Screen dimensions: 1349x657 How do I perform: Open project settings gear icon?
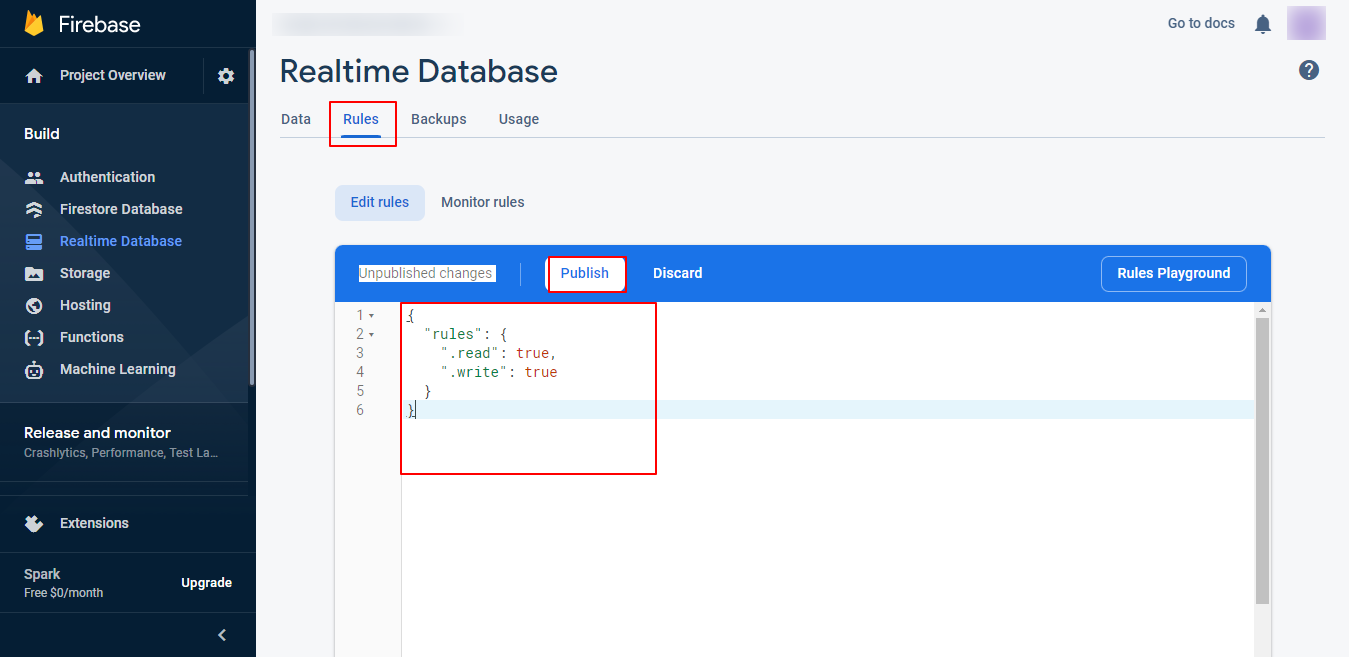pos(226,76)
